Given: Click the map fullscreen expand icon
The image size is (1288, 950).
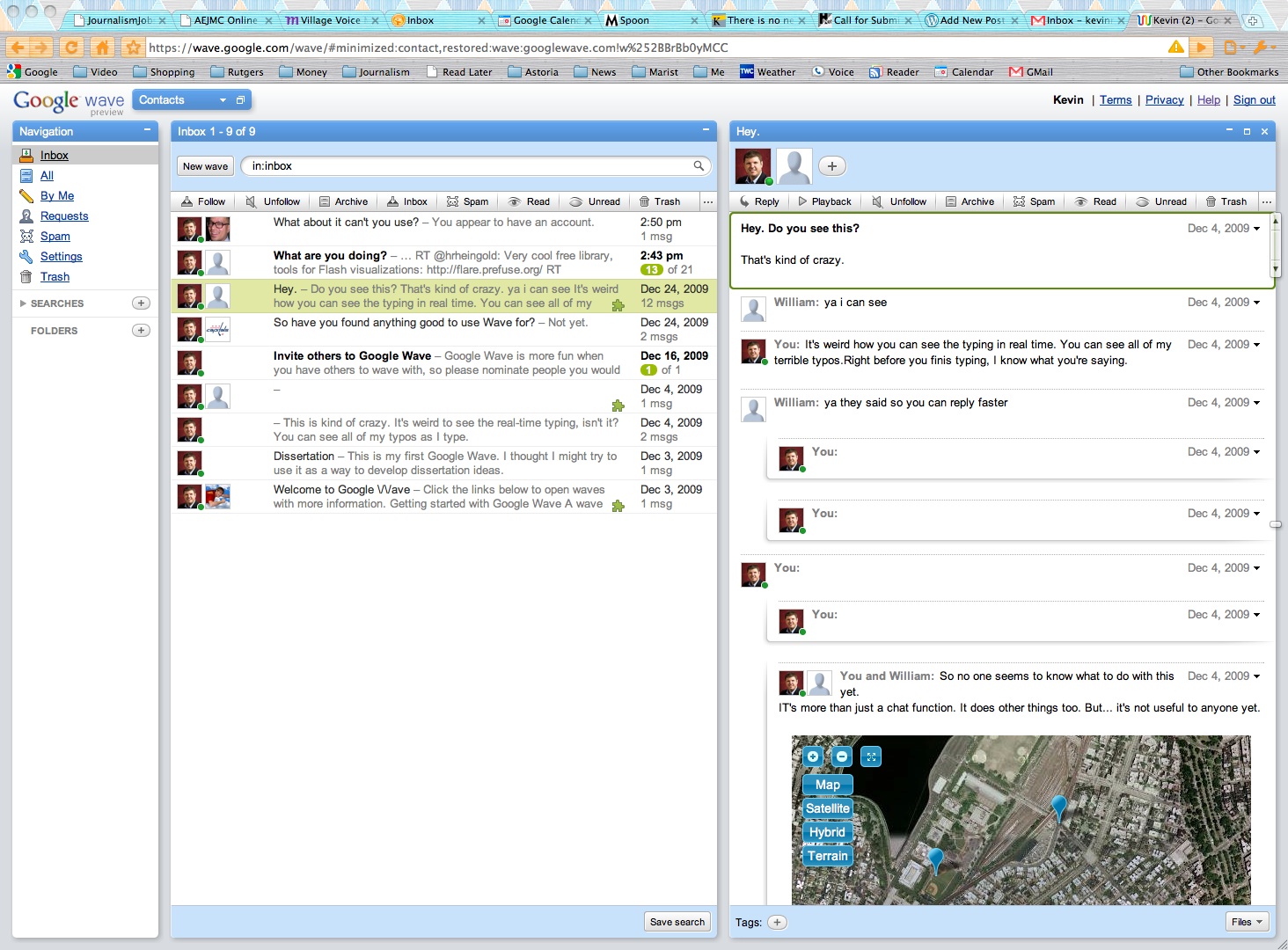Looking at the screenshot, I should coord(871,756).
